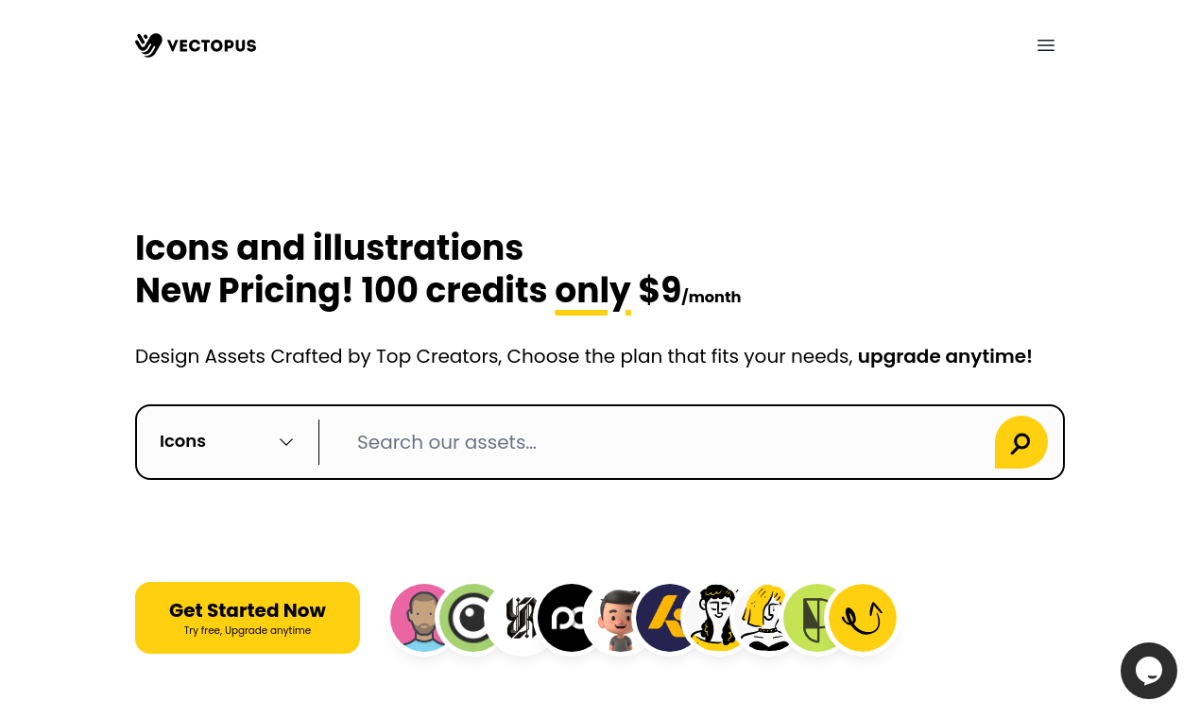Open the chat bubble widget
This screenshot has height=718, width=1200.
coord(1148,670)
